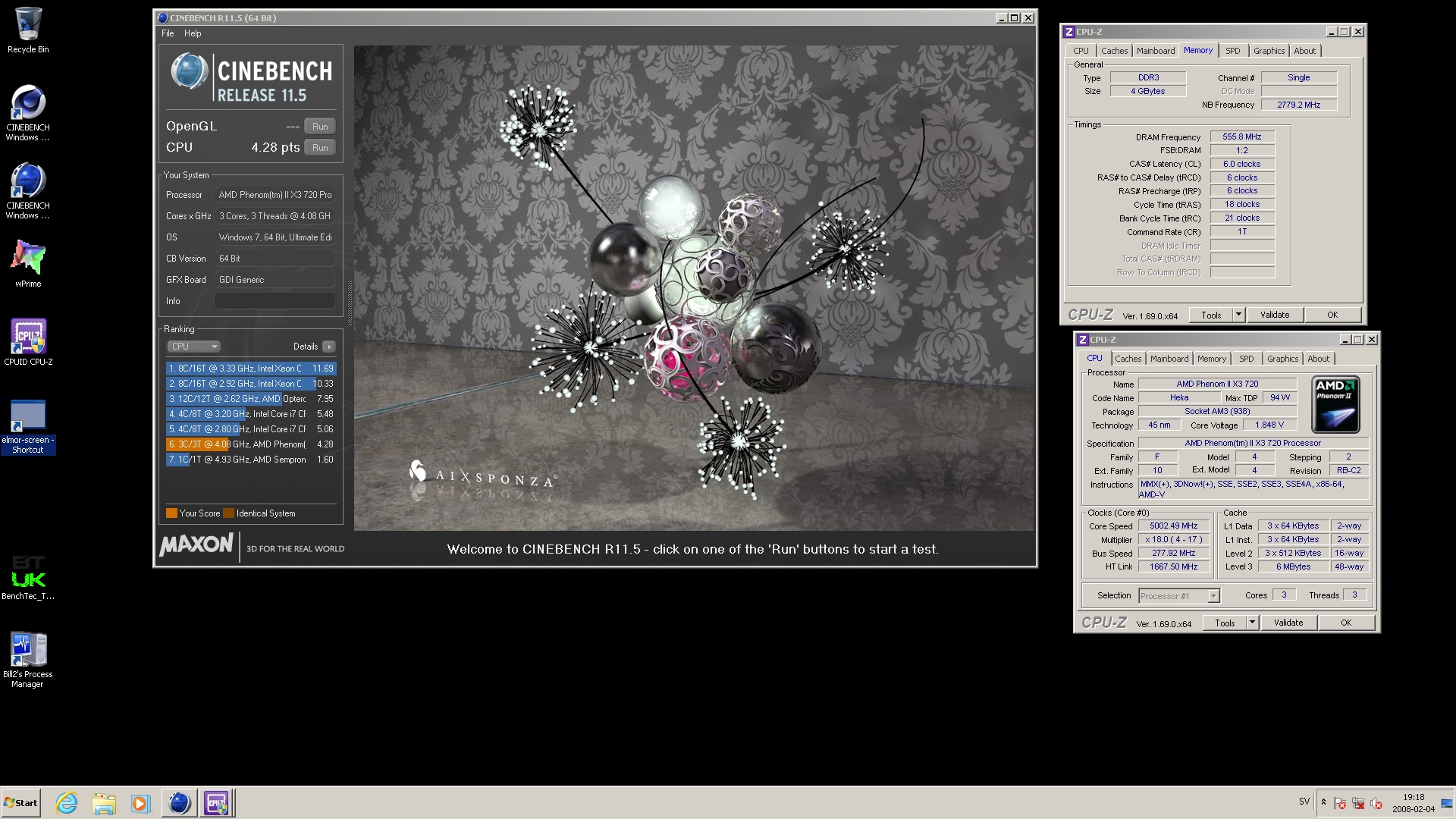Run the CPU benchmark test
Screen dimensions: 1456x819
(320, 148)
